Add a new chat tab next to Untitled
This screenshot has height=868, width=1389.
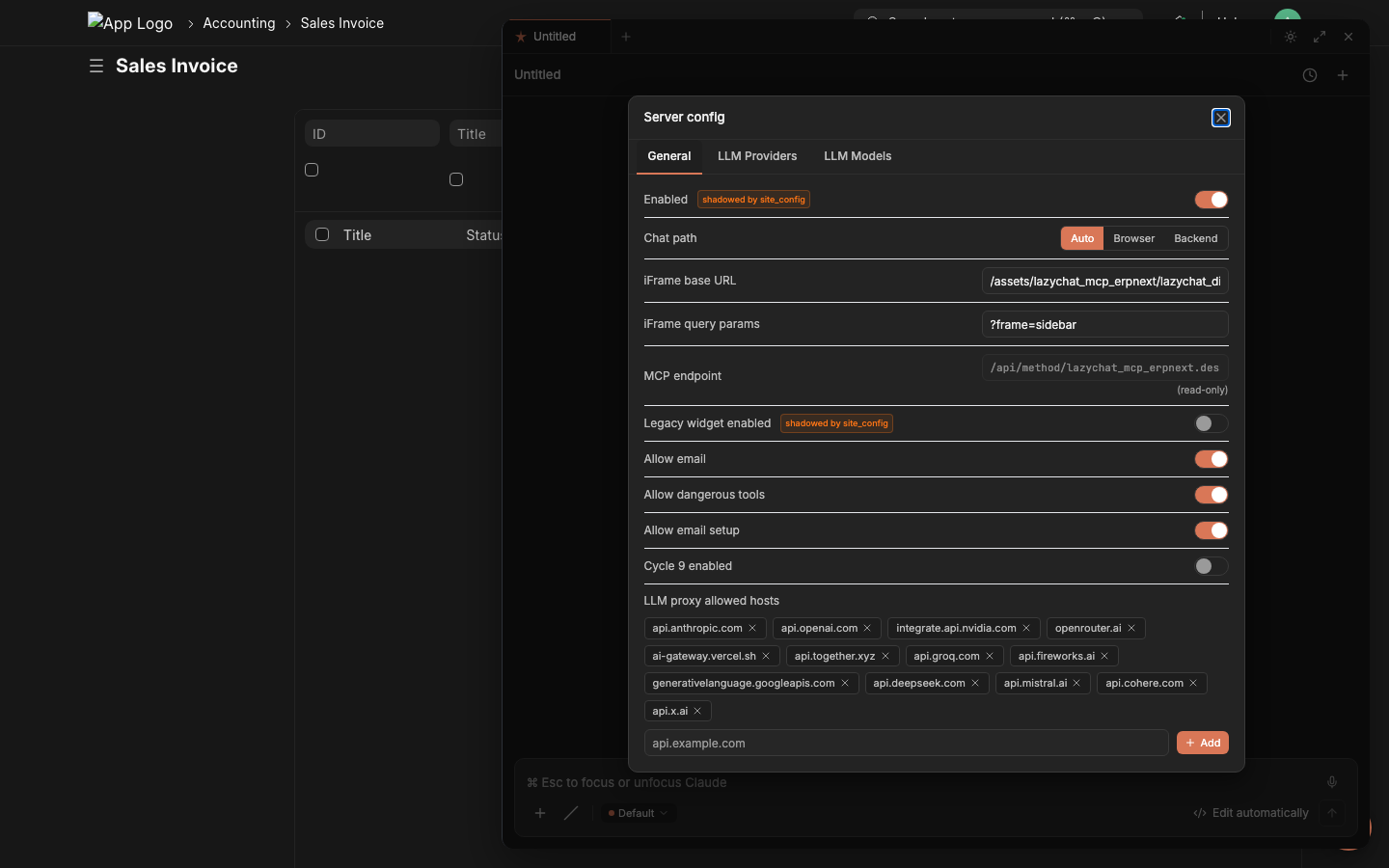click(x=626, y=37)
